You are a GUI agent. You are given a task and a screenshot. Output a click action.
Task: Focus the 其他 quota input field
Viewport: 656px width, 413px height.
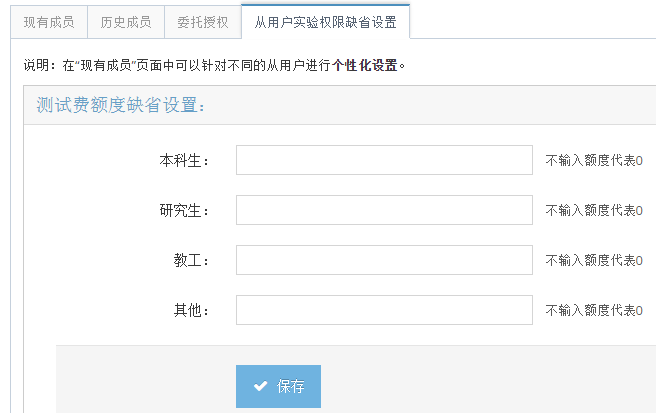click(x=384, y=310)
